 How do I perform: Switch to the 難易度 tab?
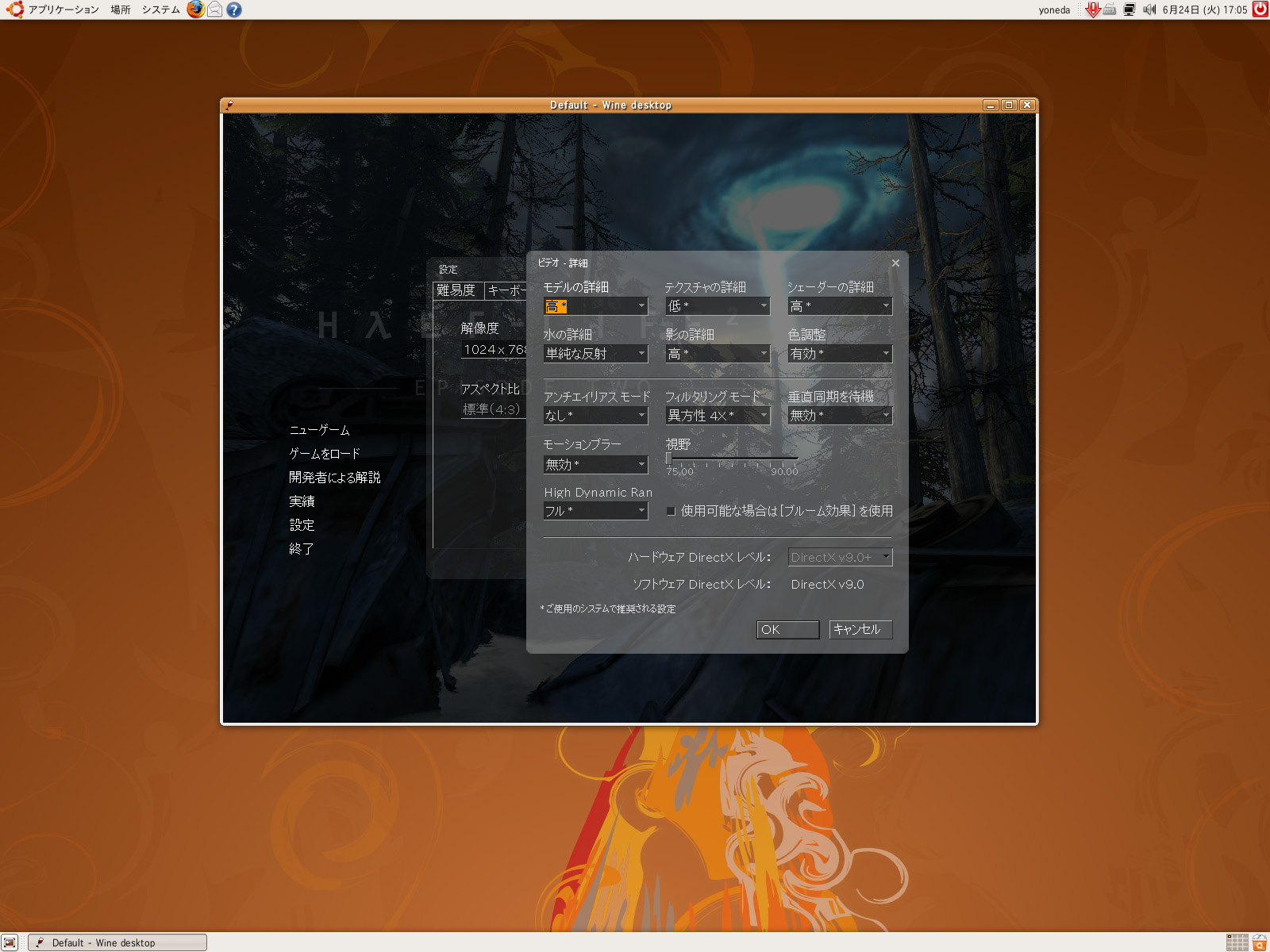tap(458, 291)
